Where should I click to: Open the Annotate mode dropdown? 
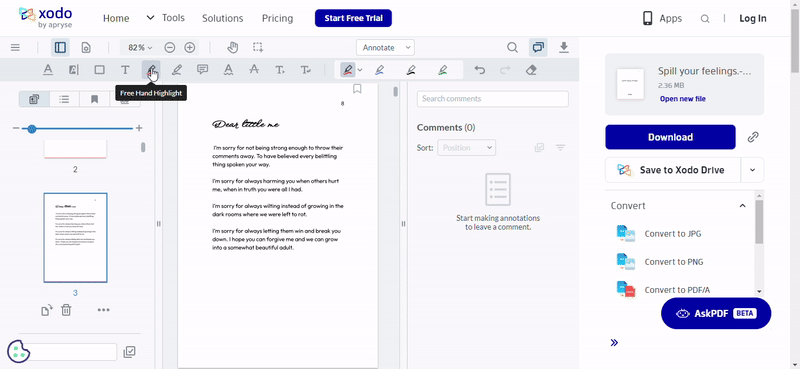click(385, 47)
